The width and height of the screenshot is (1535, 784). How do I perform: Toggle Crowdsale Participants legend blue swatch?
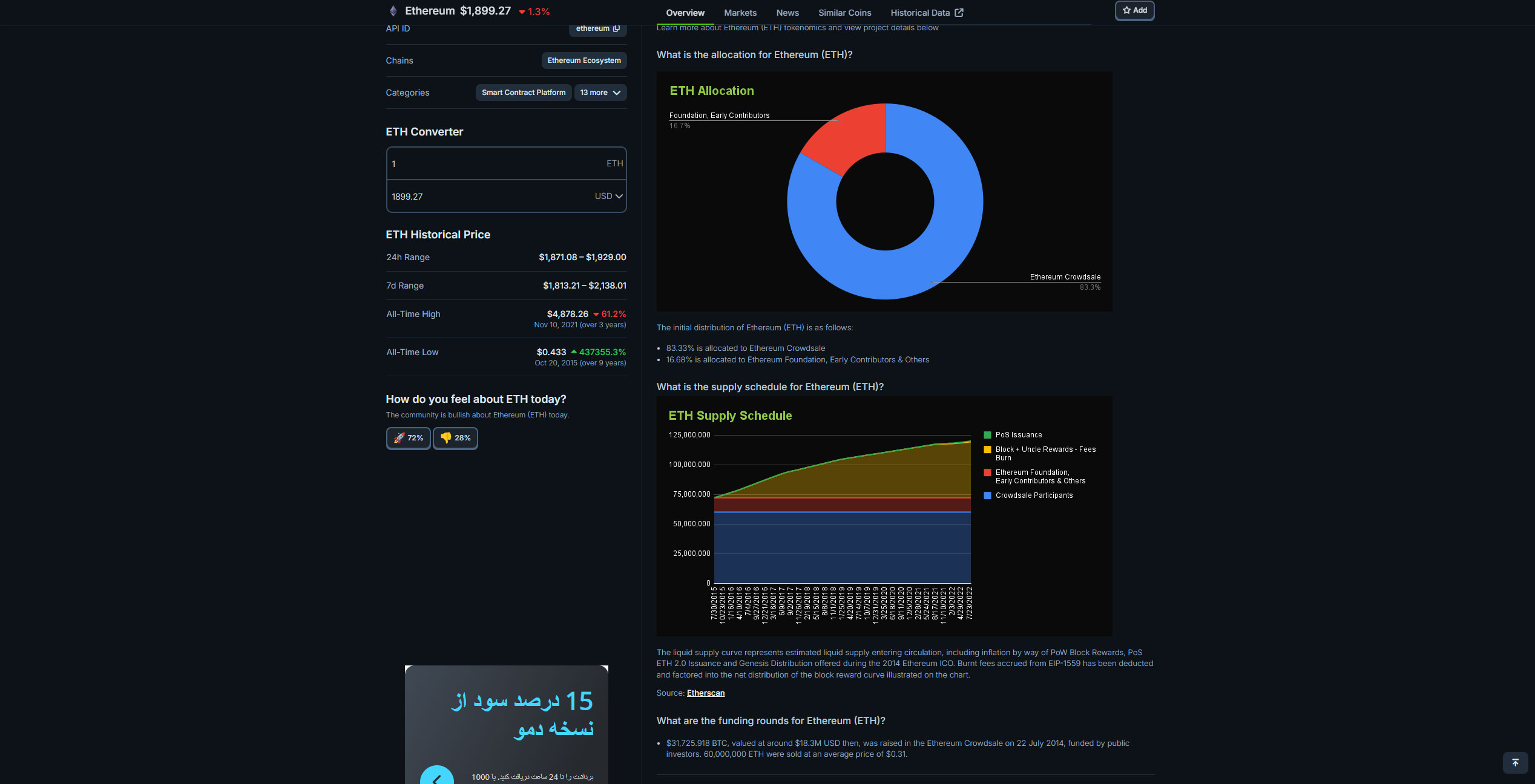987,495
